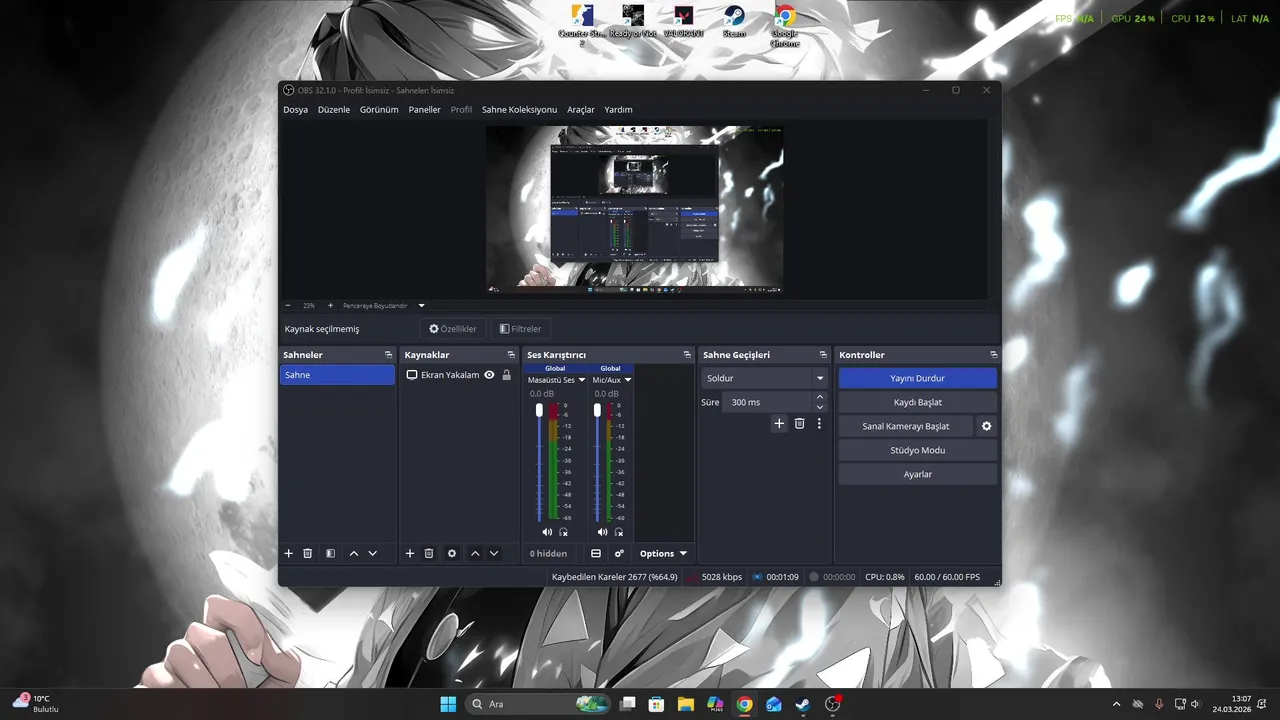Open scene filters icon in the Sahneler toolbar
The width and height of the screenshot is (1280, 720).
tap(330, 553)
